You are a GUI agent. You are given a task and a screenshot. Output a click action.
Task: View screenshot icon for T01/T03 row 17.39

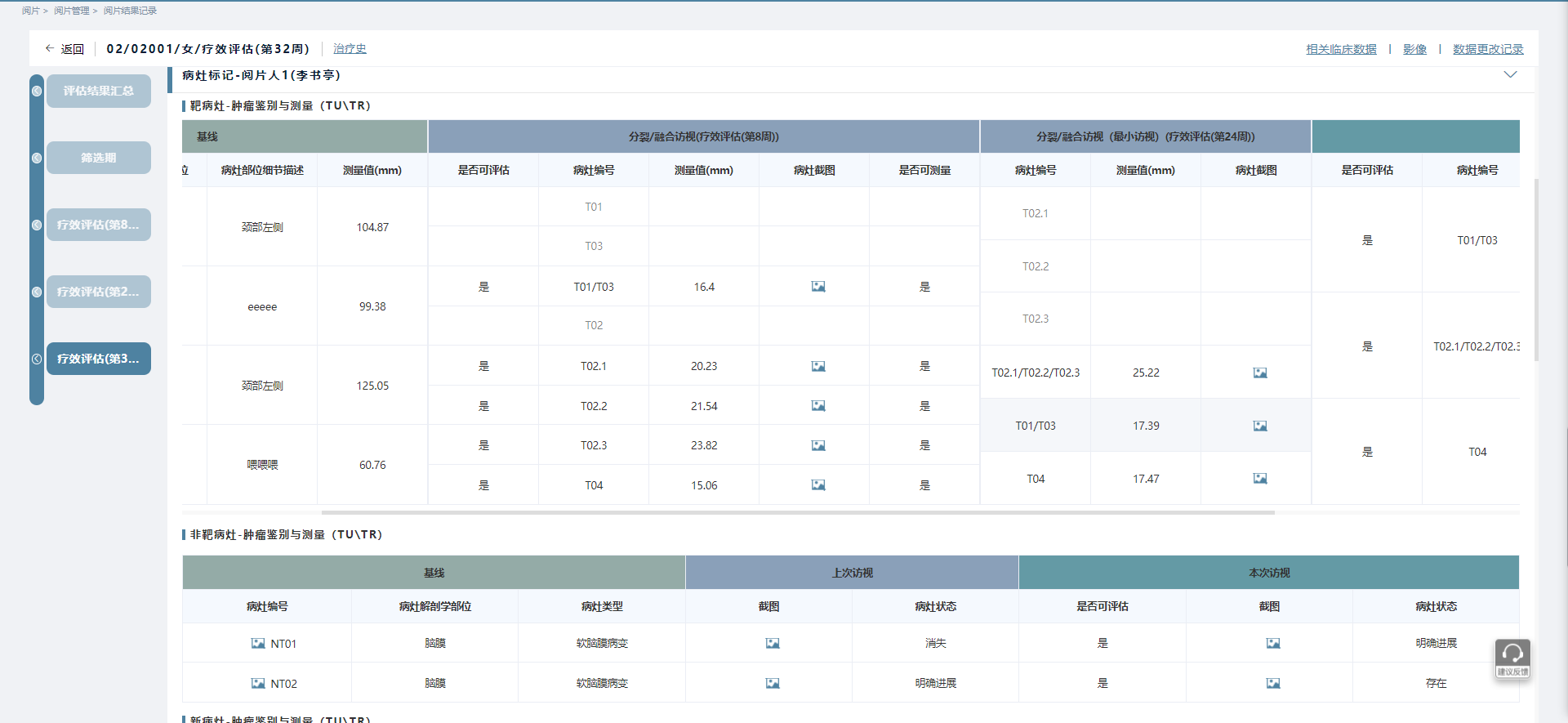(x=1260, y=426)
